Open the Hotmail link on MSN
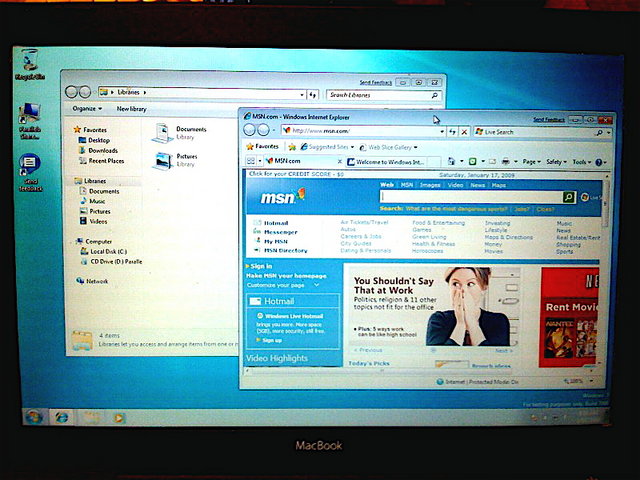Screen dimensions: 640x480 (276, 223)
